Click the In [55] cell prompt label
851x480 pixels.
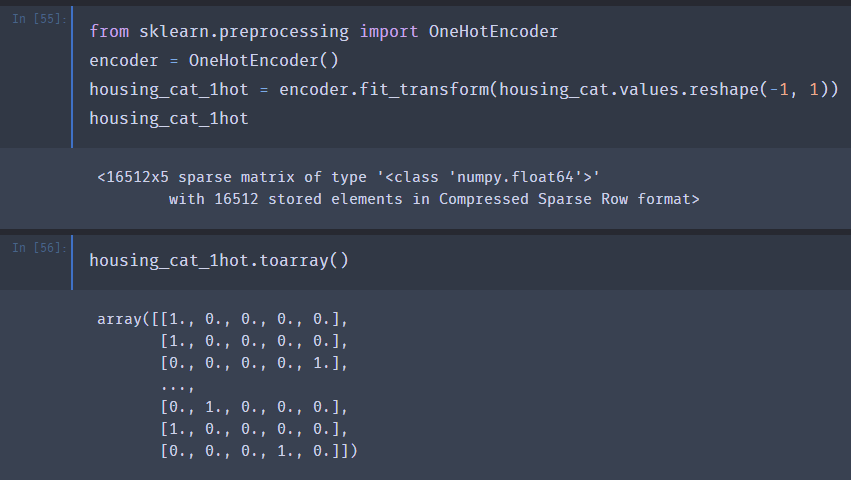coord(39,19)
